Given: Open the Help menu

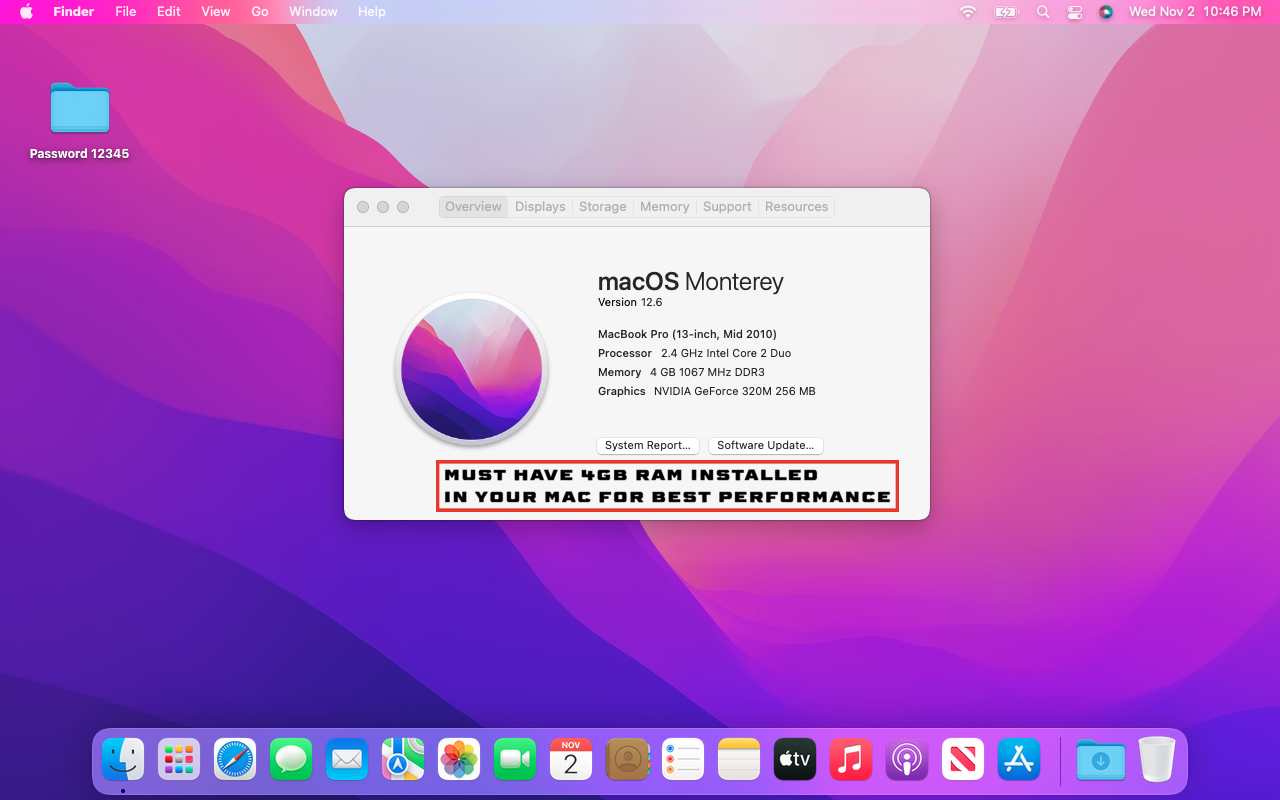Looking at the screenshot, I should point(371,12).
